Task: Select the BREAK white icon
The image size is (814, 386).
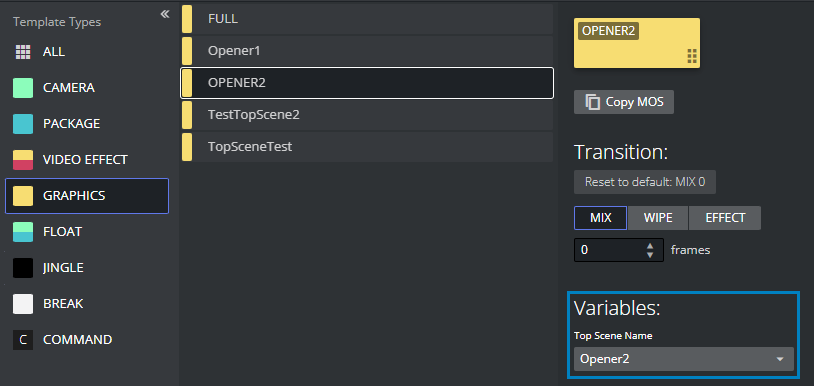Action: click(23, 304)
